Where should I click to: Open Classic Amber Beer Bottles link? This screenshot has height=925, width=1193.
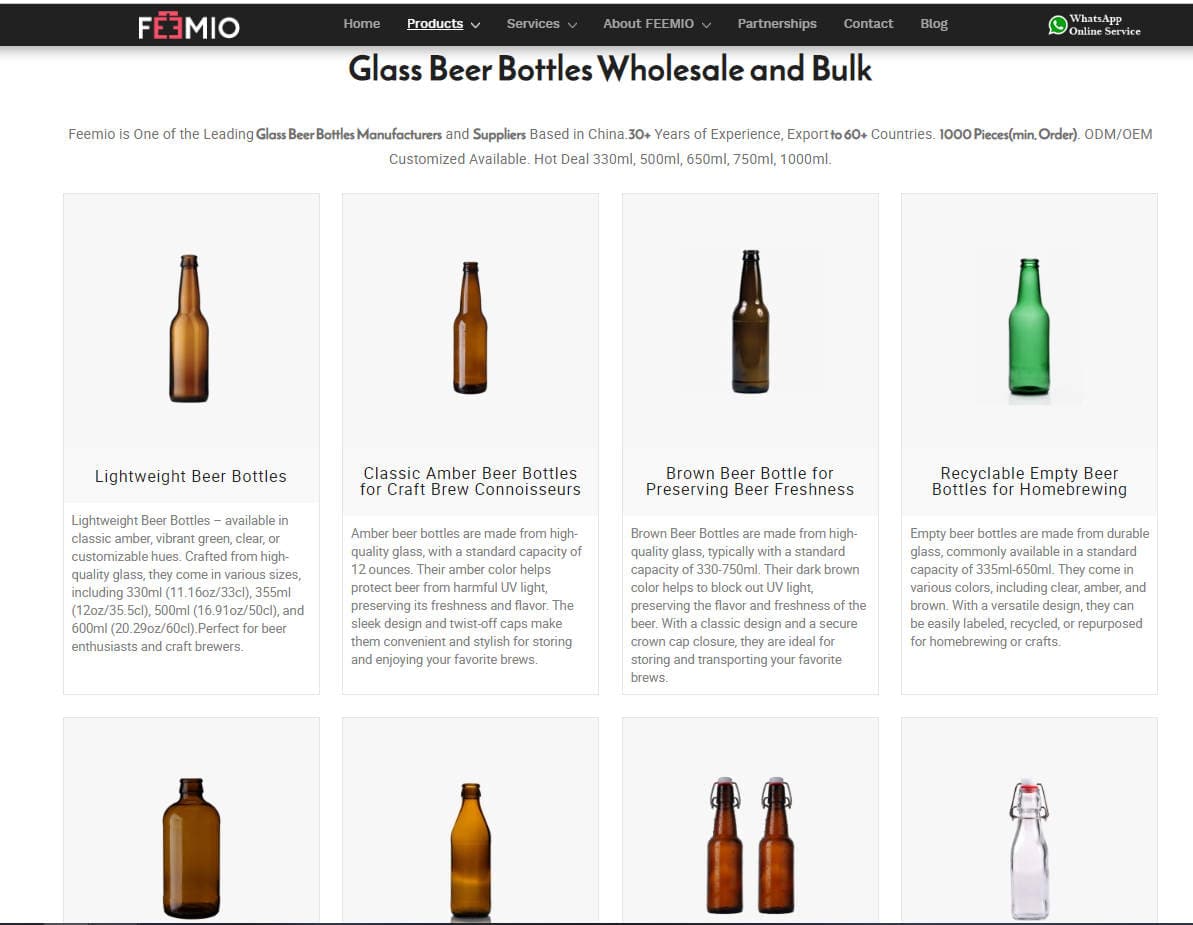coord(470,481)
